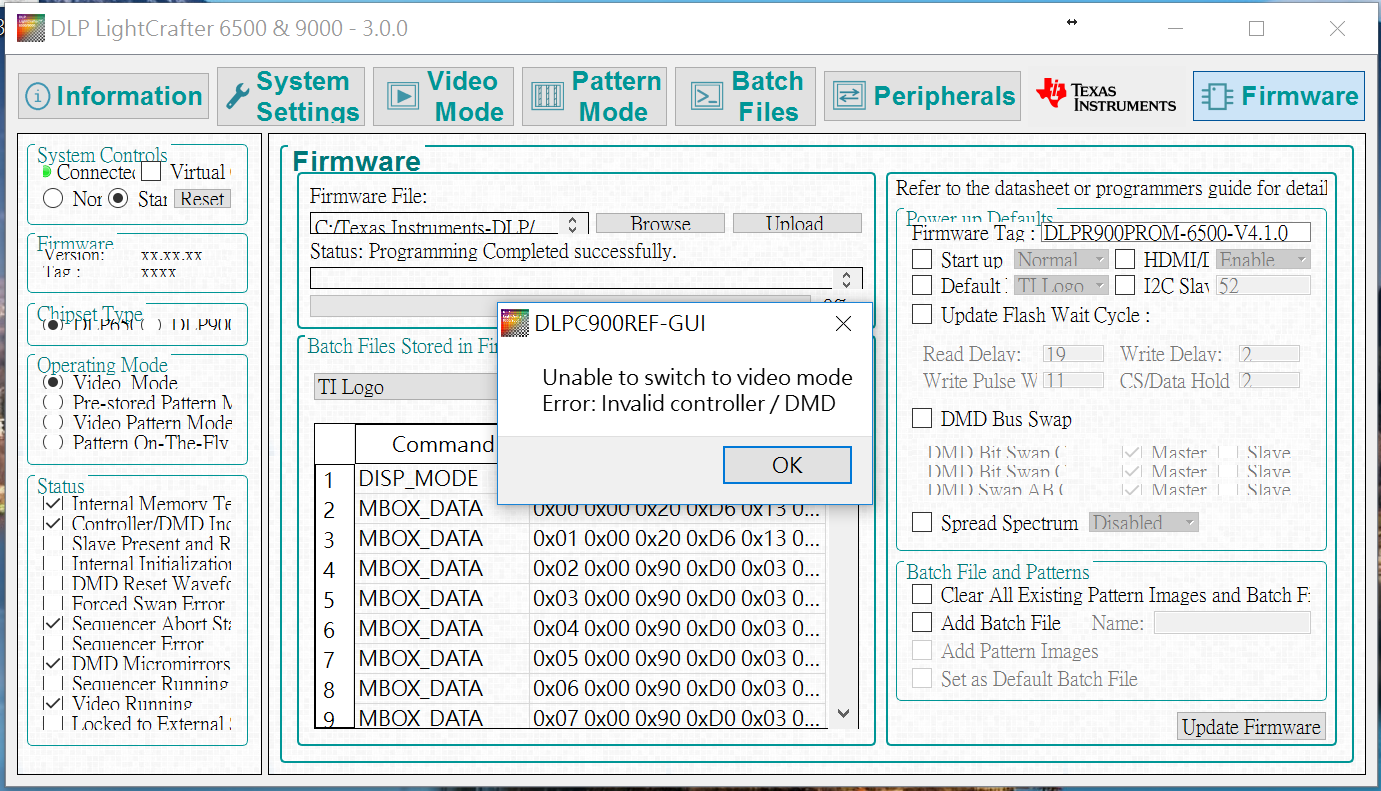This screenshot has width=1381, height=791.
Task: Open the TI Logo default dropdown in Power up Defaults
Action: point(1061,286)
